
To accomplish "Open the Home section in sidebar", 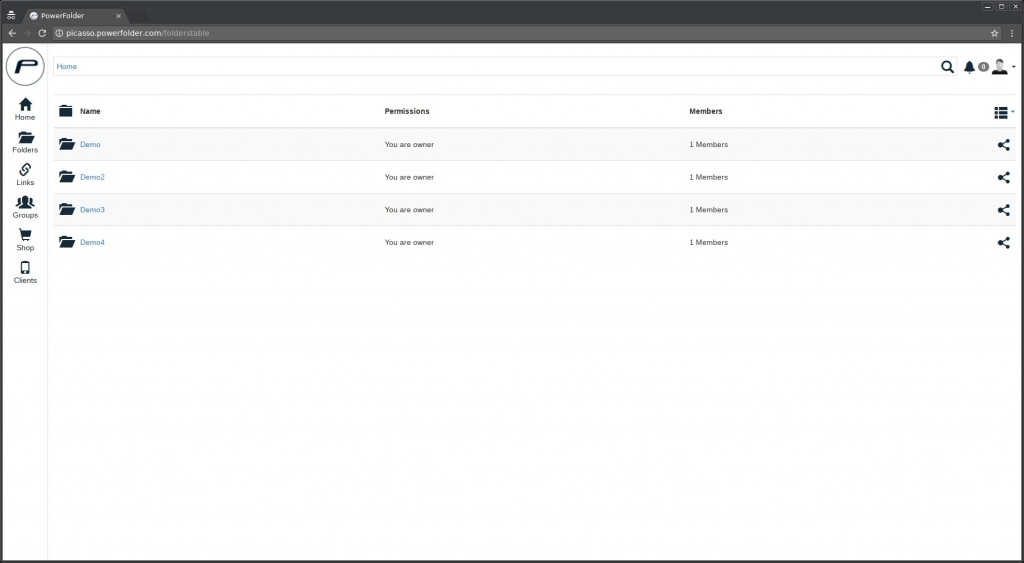I will pos(25,109).
